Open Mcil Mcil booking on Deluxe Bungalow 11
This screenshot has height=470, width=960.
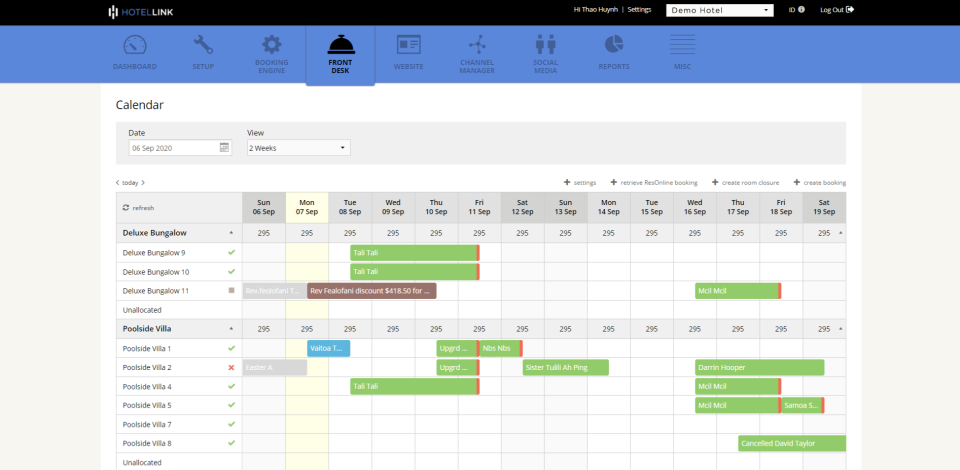[738, 291]
